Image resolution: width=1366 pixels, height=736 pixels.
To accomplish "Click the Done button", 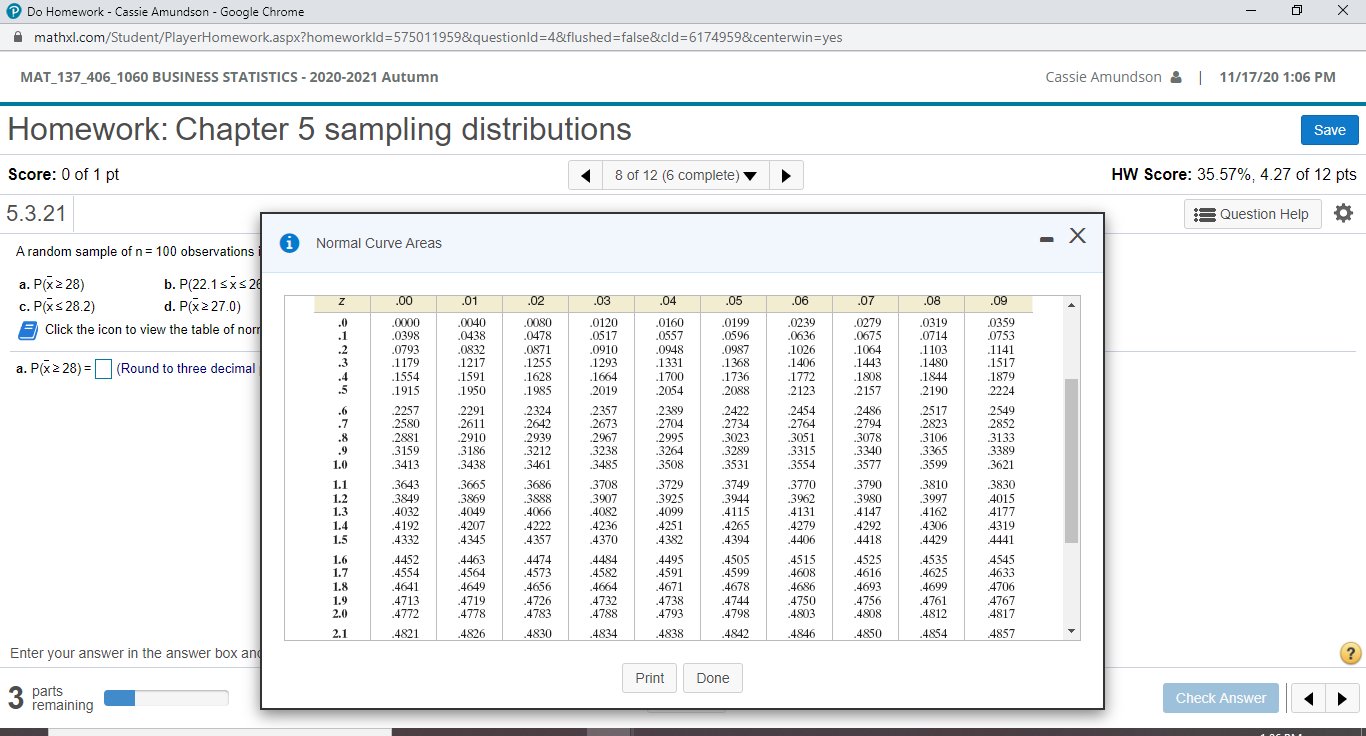I will pos(712,678).
